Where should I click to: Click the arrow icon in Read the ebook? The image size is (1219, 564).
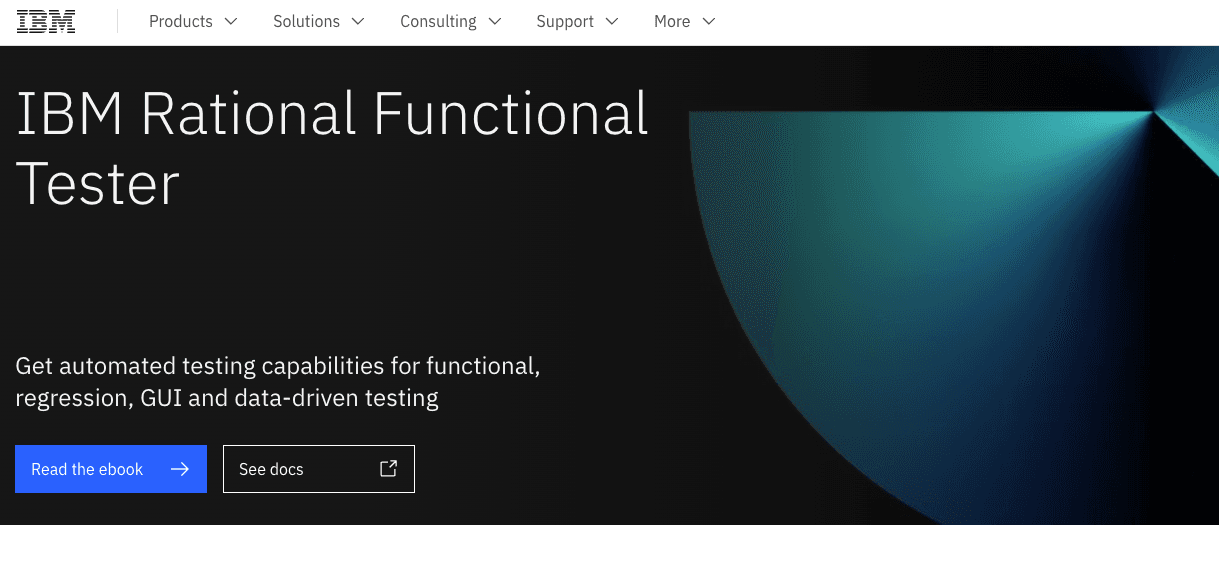[180, 469]
